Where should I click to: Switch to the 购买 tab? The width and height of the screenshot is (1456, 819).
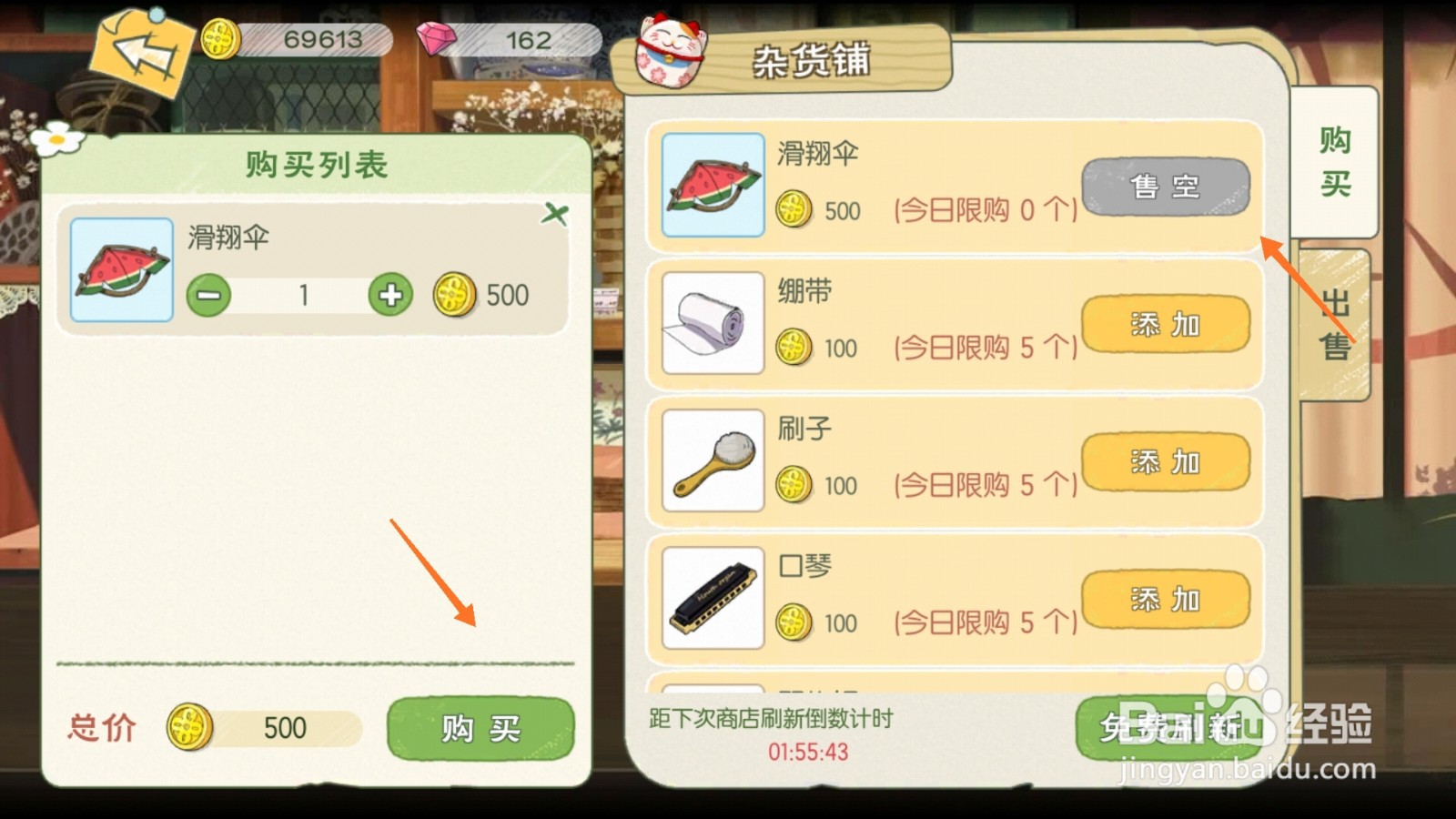click(x=1334, y=162)
